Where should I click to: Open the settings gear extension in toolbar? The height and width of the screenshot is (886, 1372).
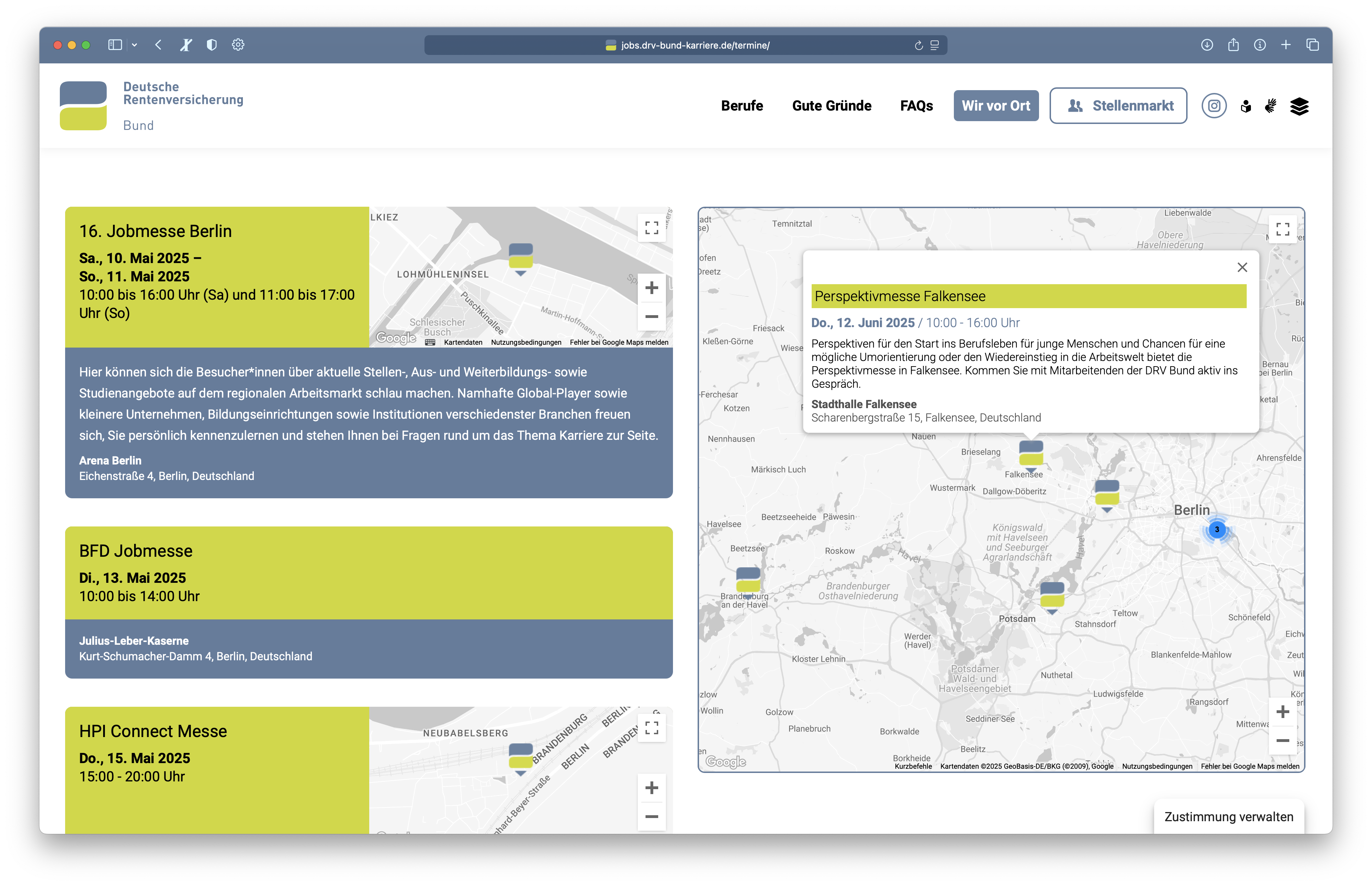pyautogui.click(x=238, y=45)
